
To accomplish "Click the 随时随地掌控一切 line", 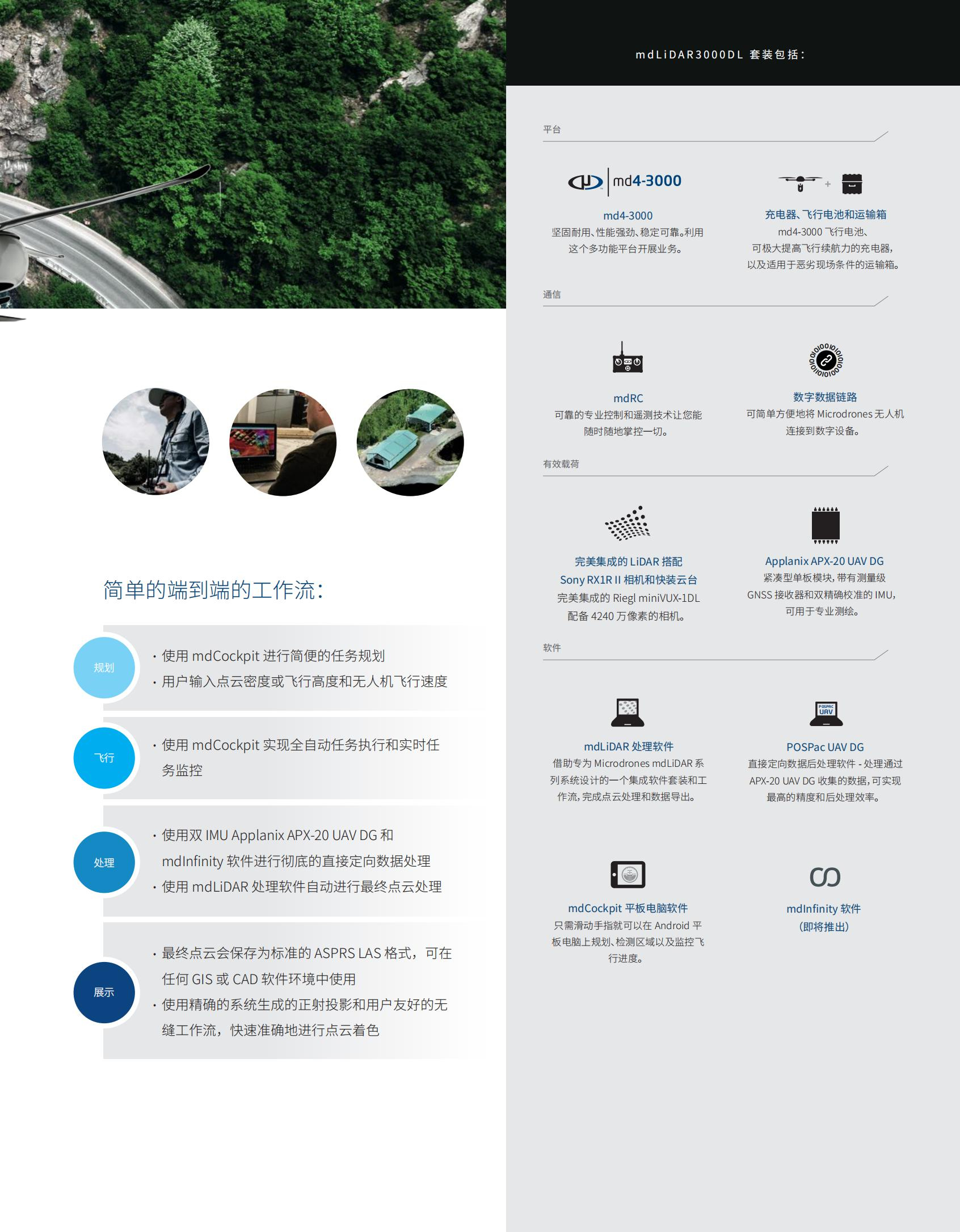I will click(626, 432).
